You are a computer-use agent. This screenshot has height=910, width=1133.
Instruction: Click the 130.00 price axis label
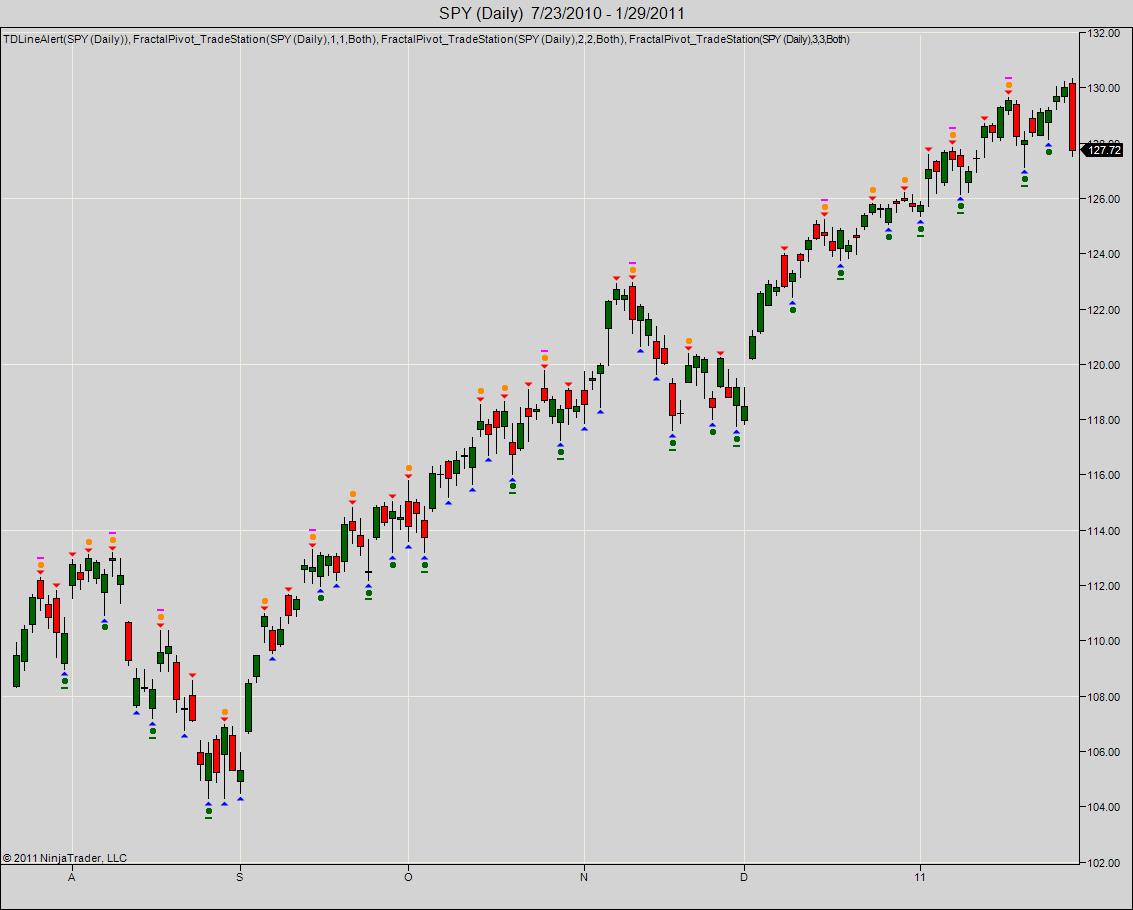[x=1104, y=88]
